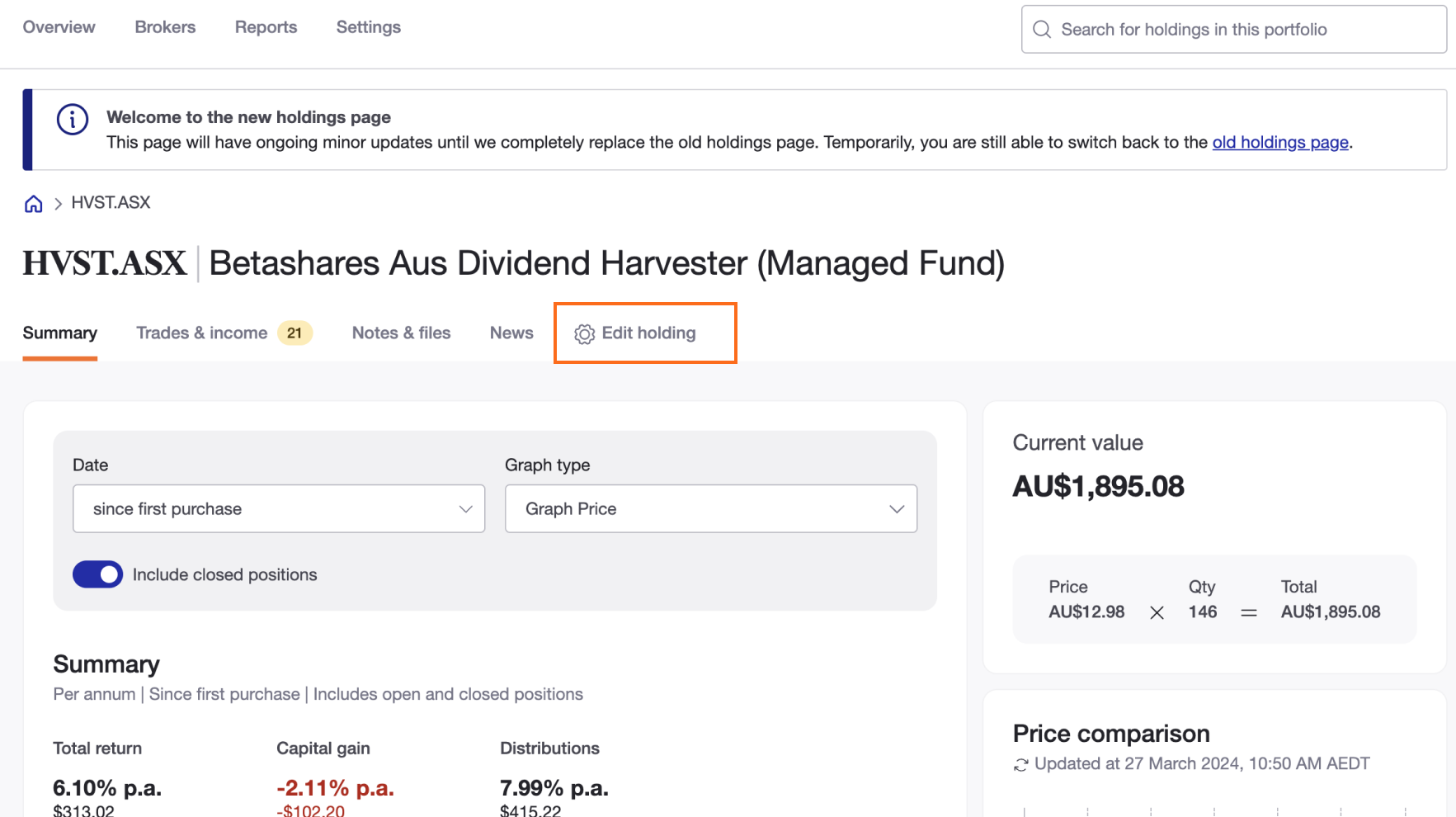Image resolution: width=1456 pixels, height=817 pixels.
Task: Click the info icon in welcome banner
Action: tap(73, 120)
